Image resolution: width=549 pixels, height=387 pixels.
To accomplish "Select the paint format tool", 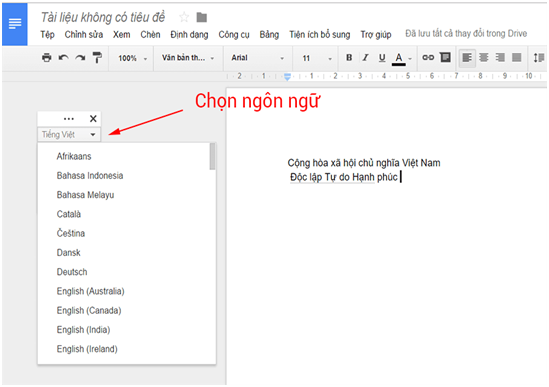I will [97, 57].
